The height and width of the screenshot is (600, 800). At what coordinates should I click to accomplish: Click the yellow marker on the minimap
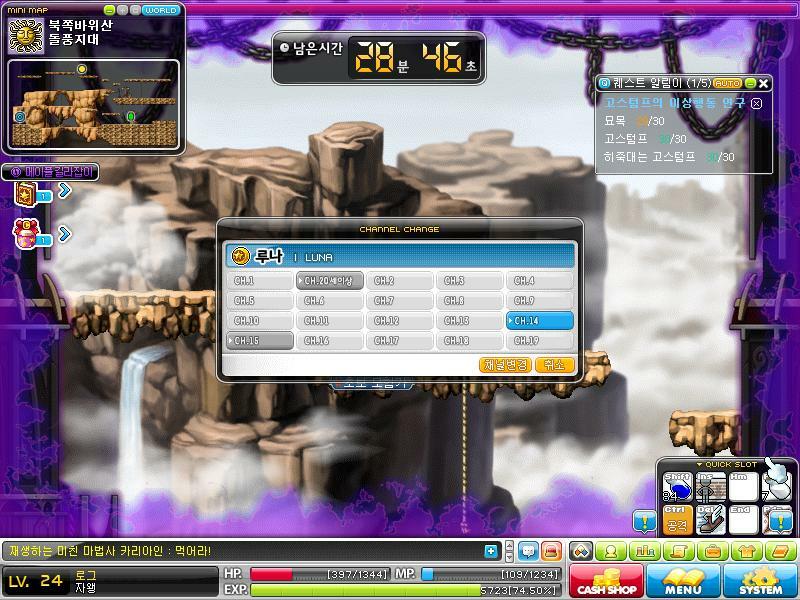82,69
